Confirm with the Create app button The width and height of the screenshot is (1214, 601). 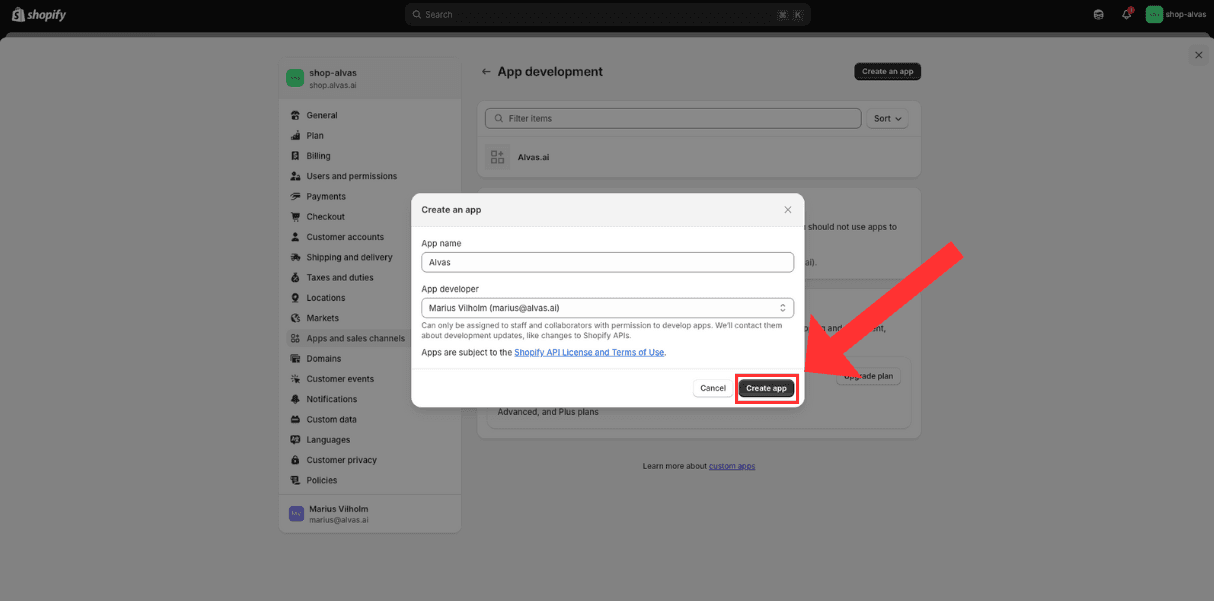pos(766,388)
